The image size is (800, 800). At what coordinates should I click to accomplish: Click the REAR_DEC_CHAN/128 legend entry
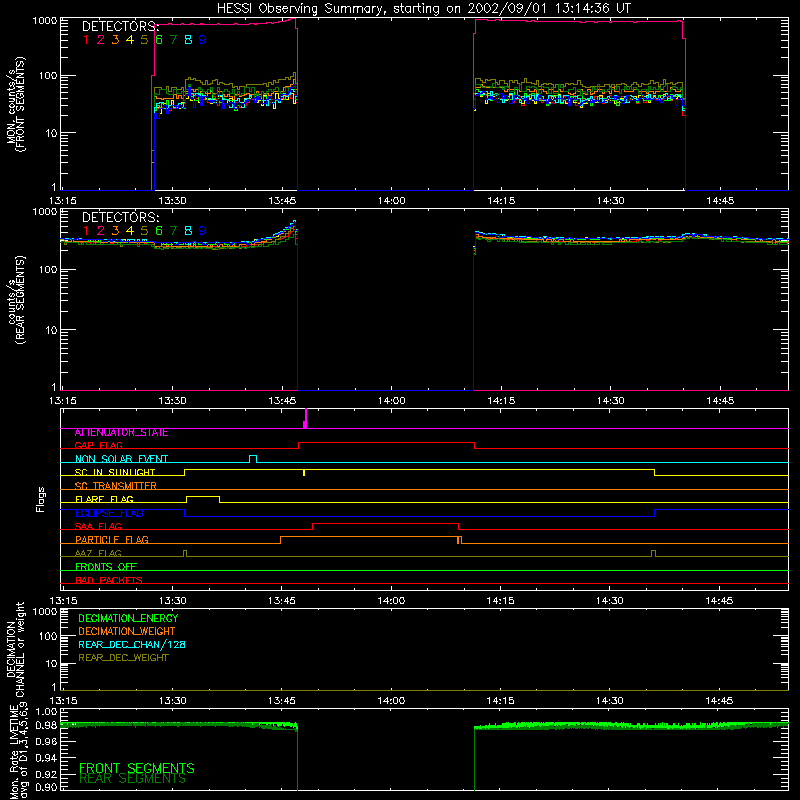(132, 645)
